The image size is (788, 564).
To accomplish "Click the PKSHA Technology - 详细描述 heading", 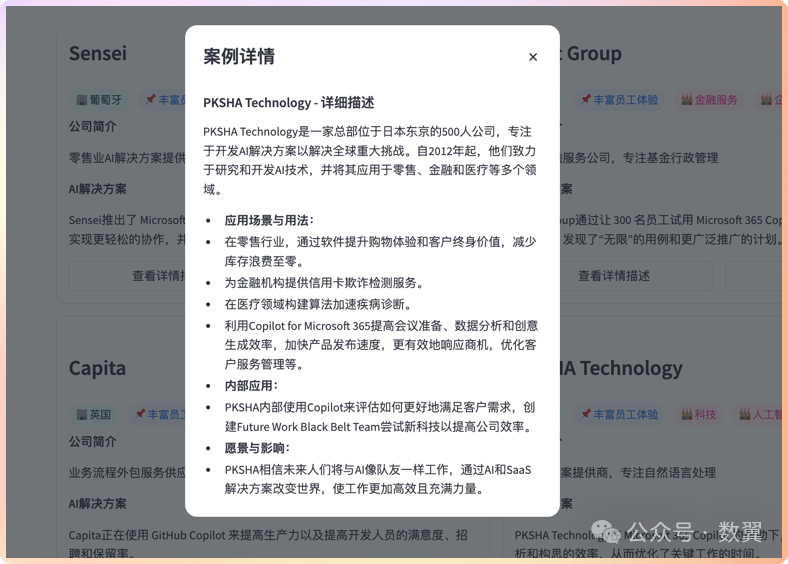I will (x=288, y=103).
